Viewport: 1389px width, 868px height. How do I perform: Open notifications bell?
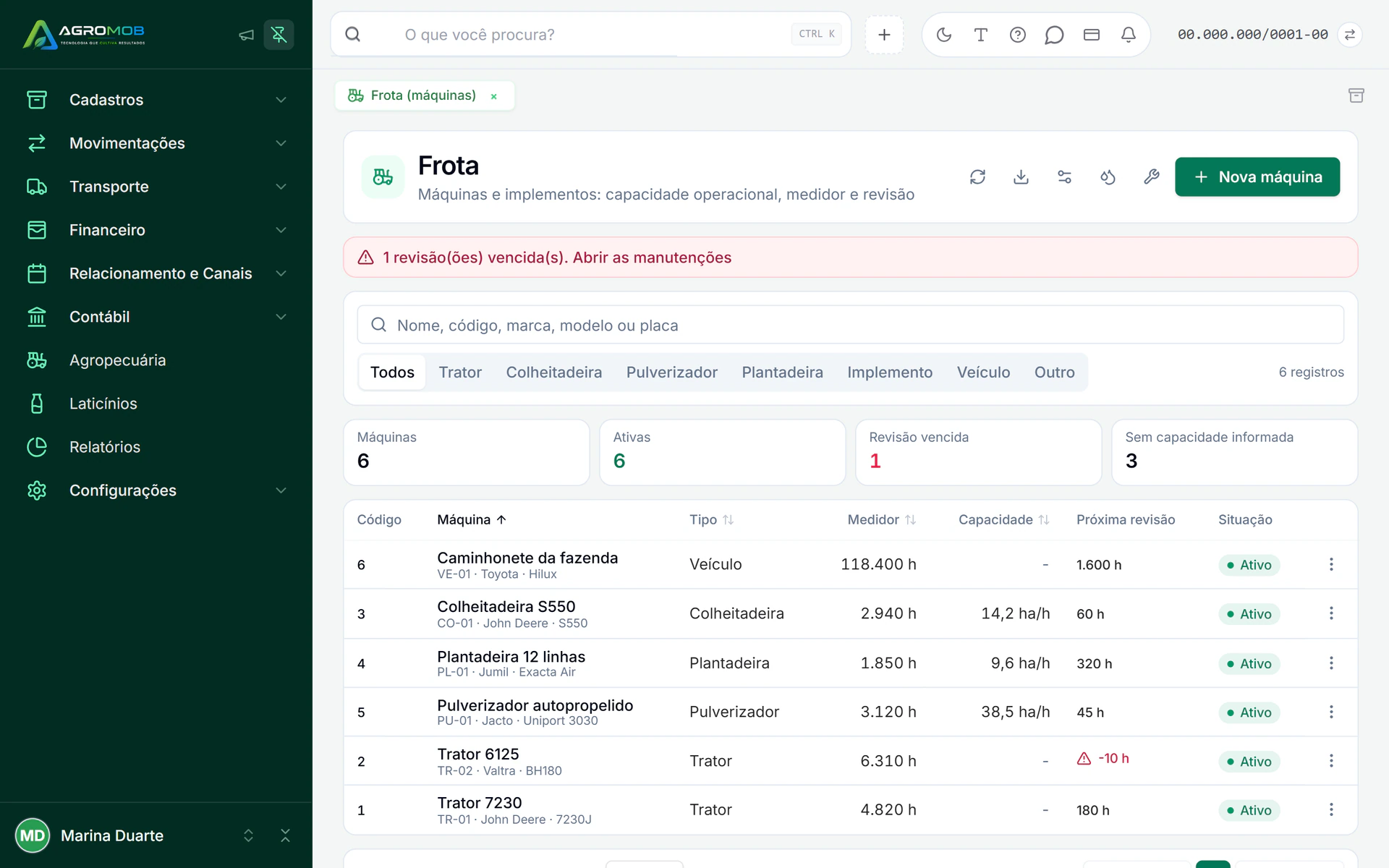(x=1129, y=35)
